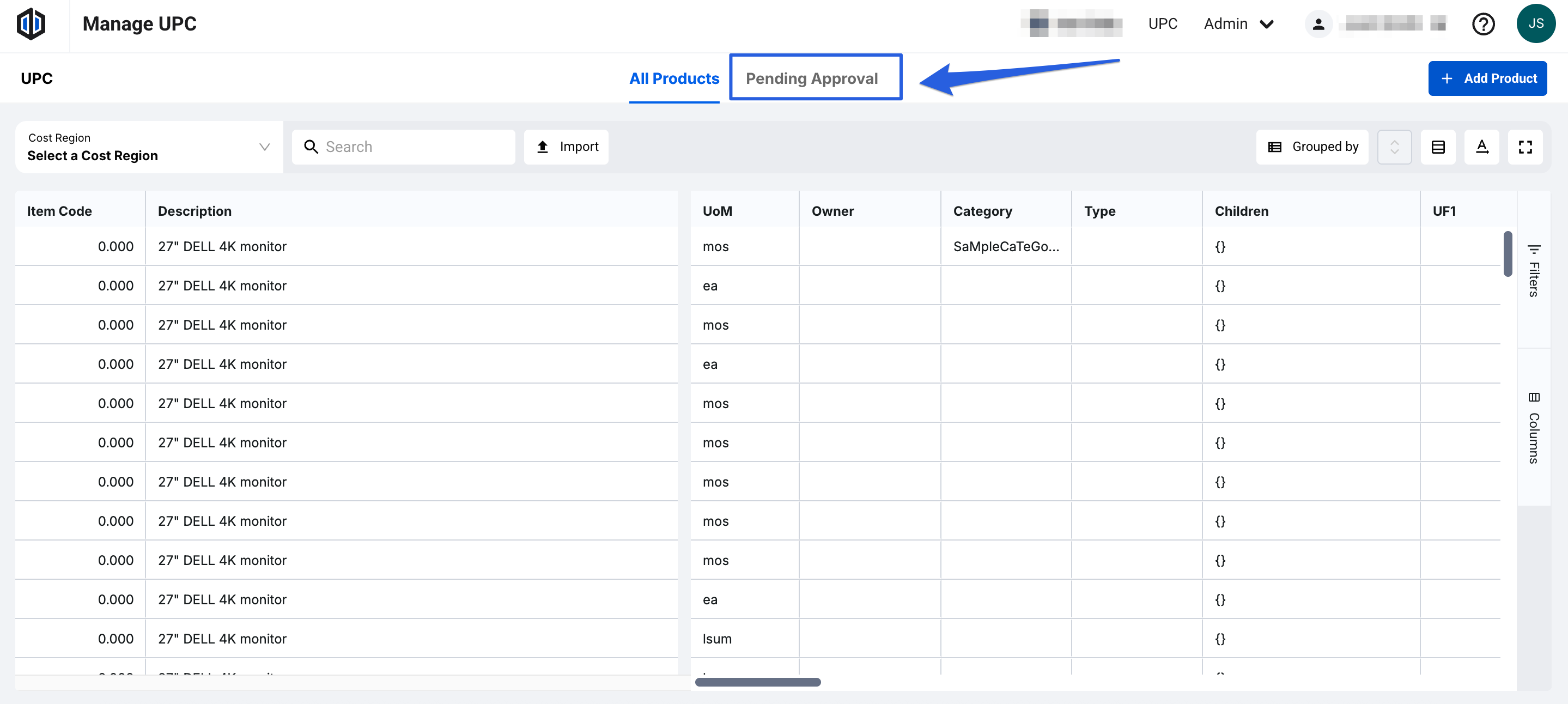Click the row density layout icon

point(1438,147)
